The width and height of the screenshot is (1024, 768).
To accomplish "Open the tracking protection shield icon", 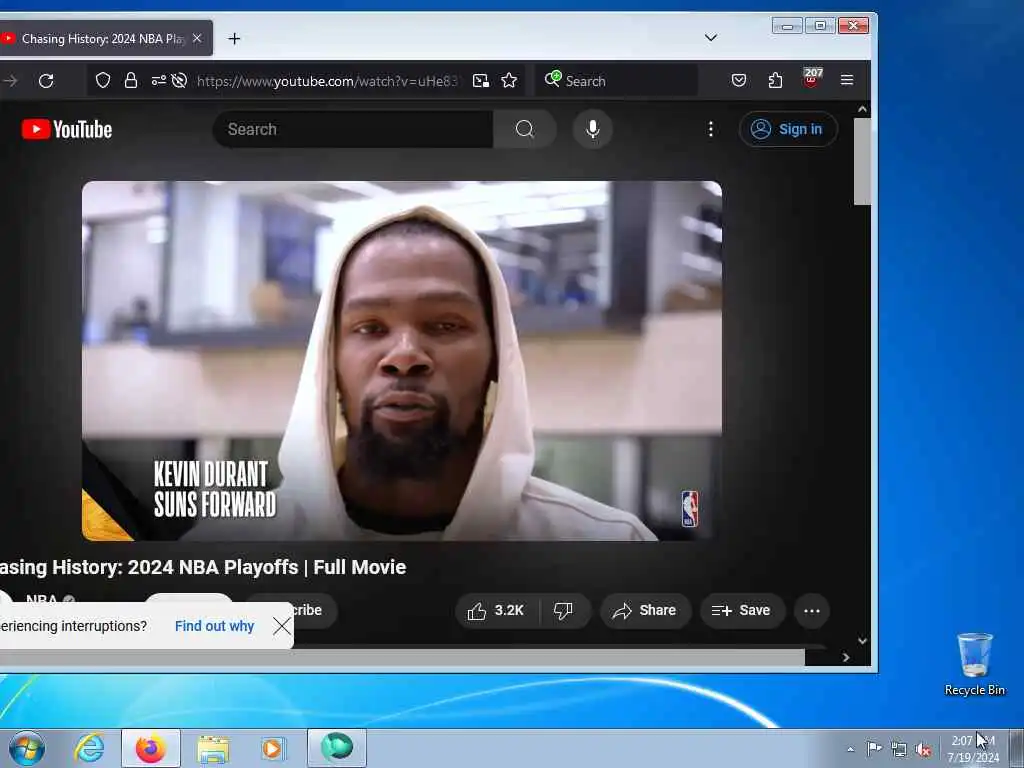I will coord(103,80).
